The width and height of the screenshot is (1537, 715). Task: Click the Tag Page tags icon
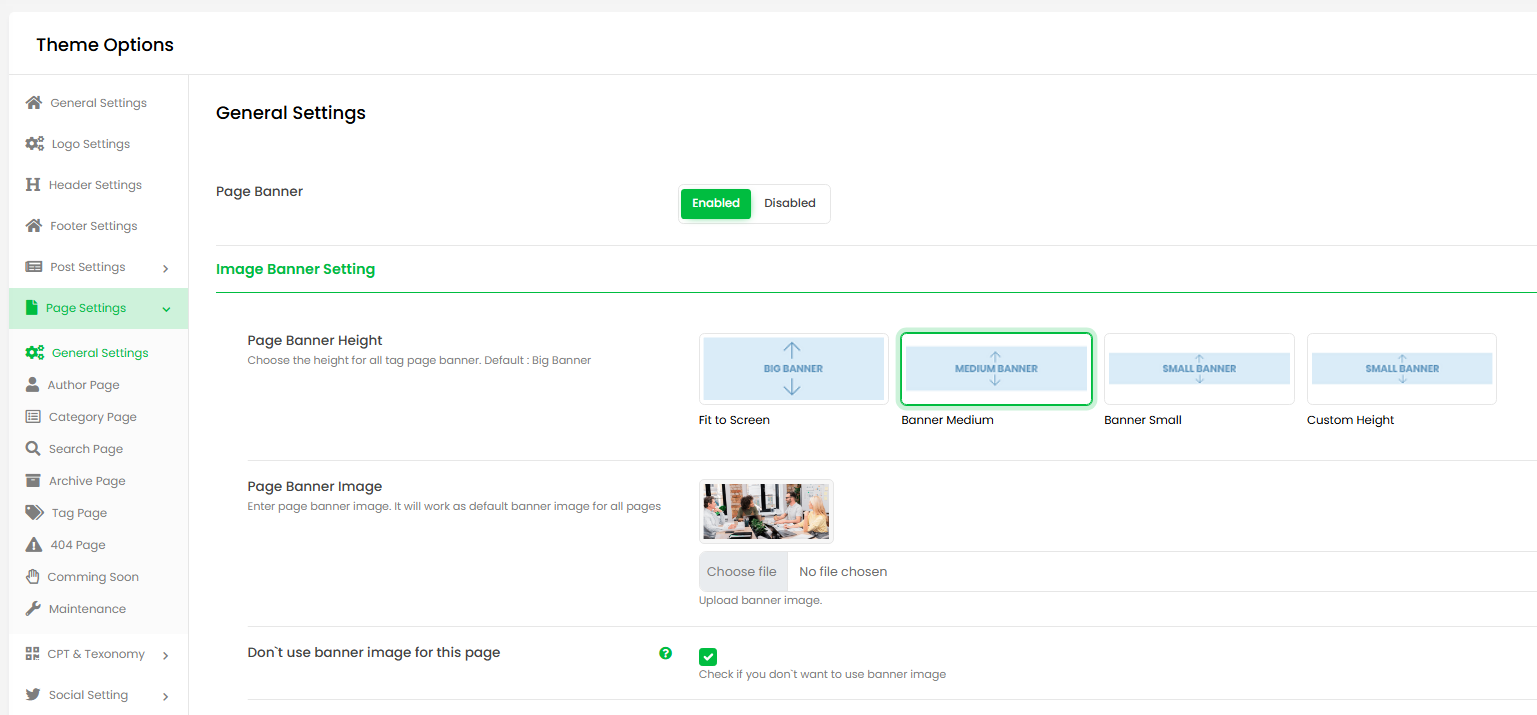pos(34,513)
